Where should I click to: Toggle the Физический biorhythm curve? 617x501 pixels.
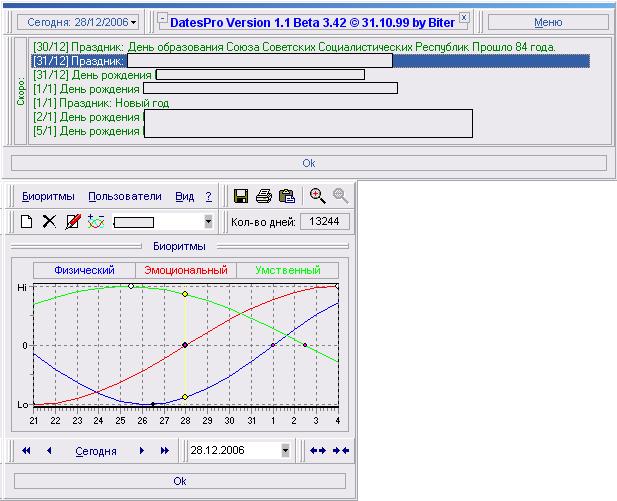click(84, 270)
